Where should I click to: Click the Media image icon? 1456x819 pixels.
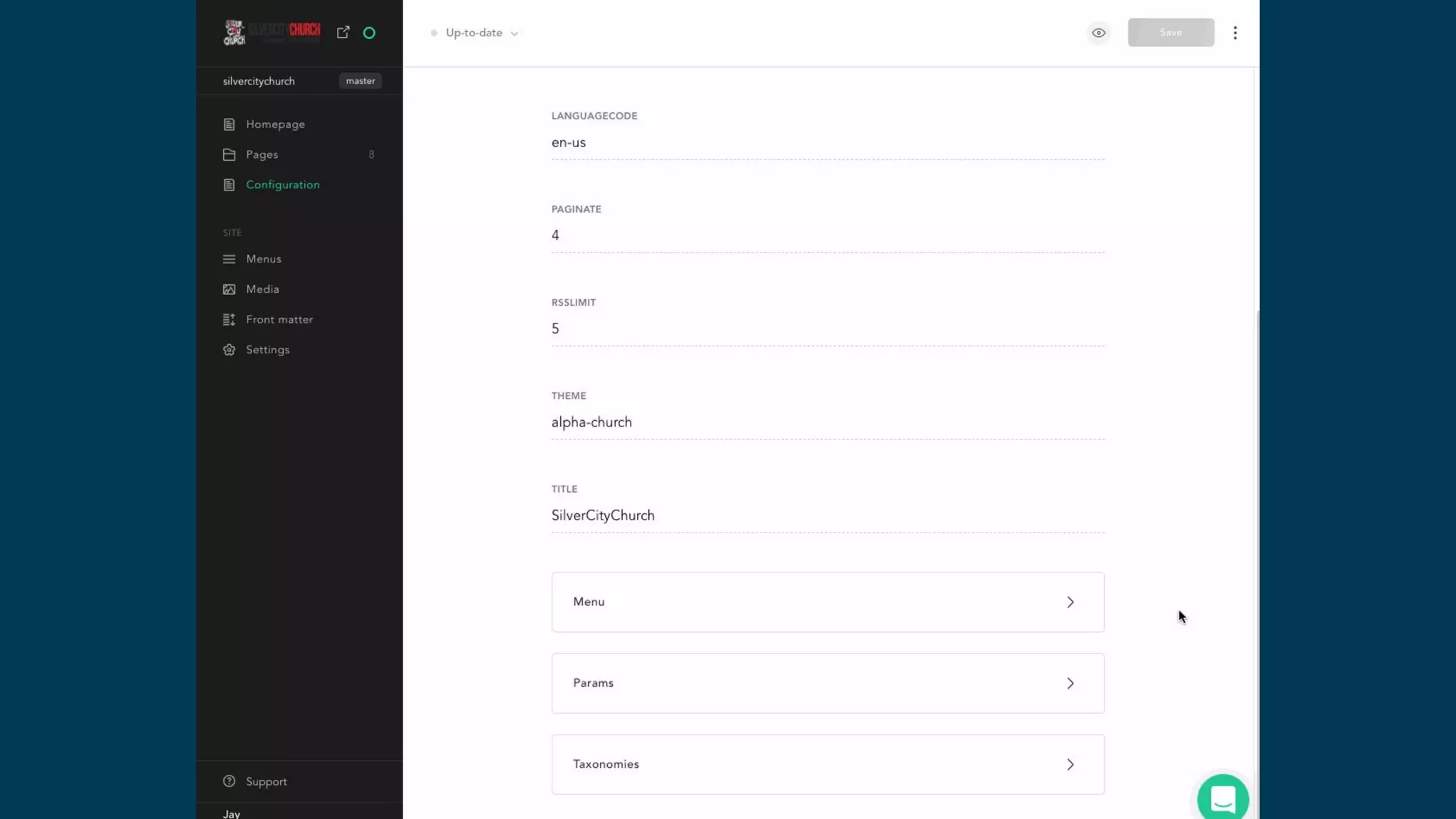(x=229, y=289)
